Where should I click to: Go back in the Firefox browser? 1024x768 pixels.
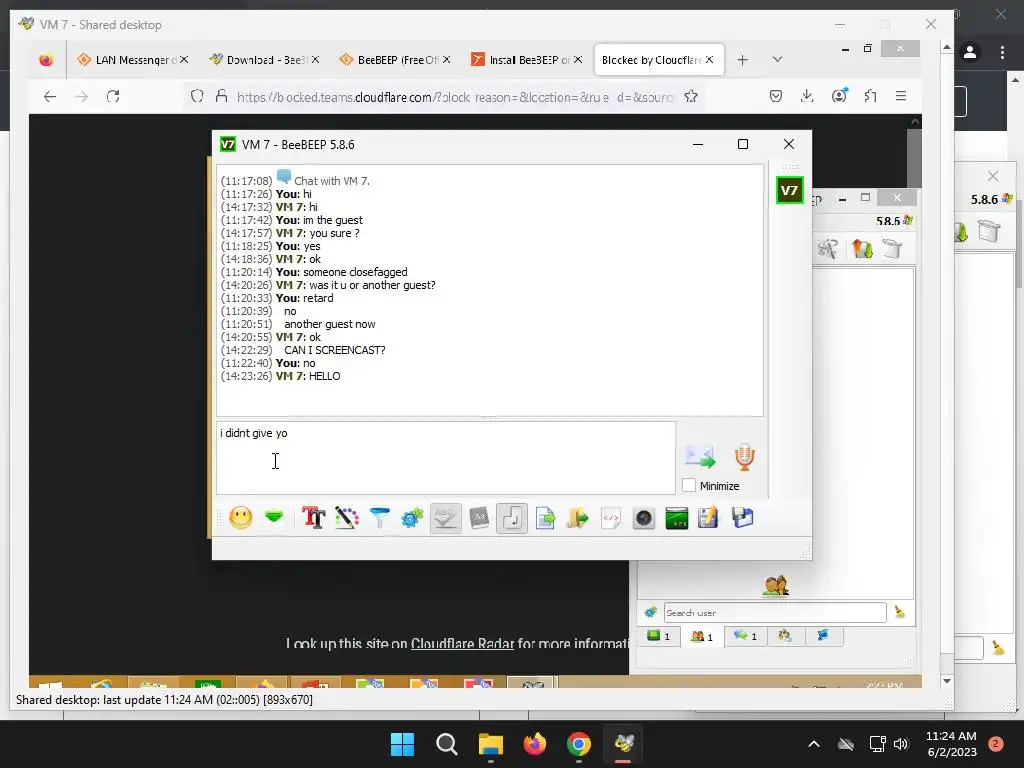(x=50, y=97)
